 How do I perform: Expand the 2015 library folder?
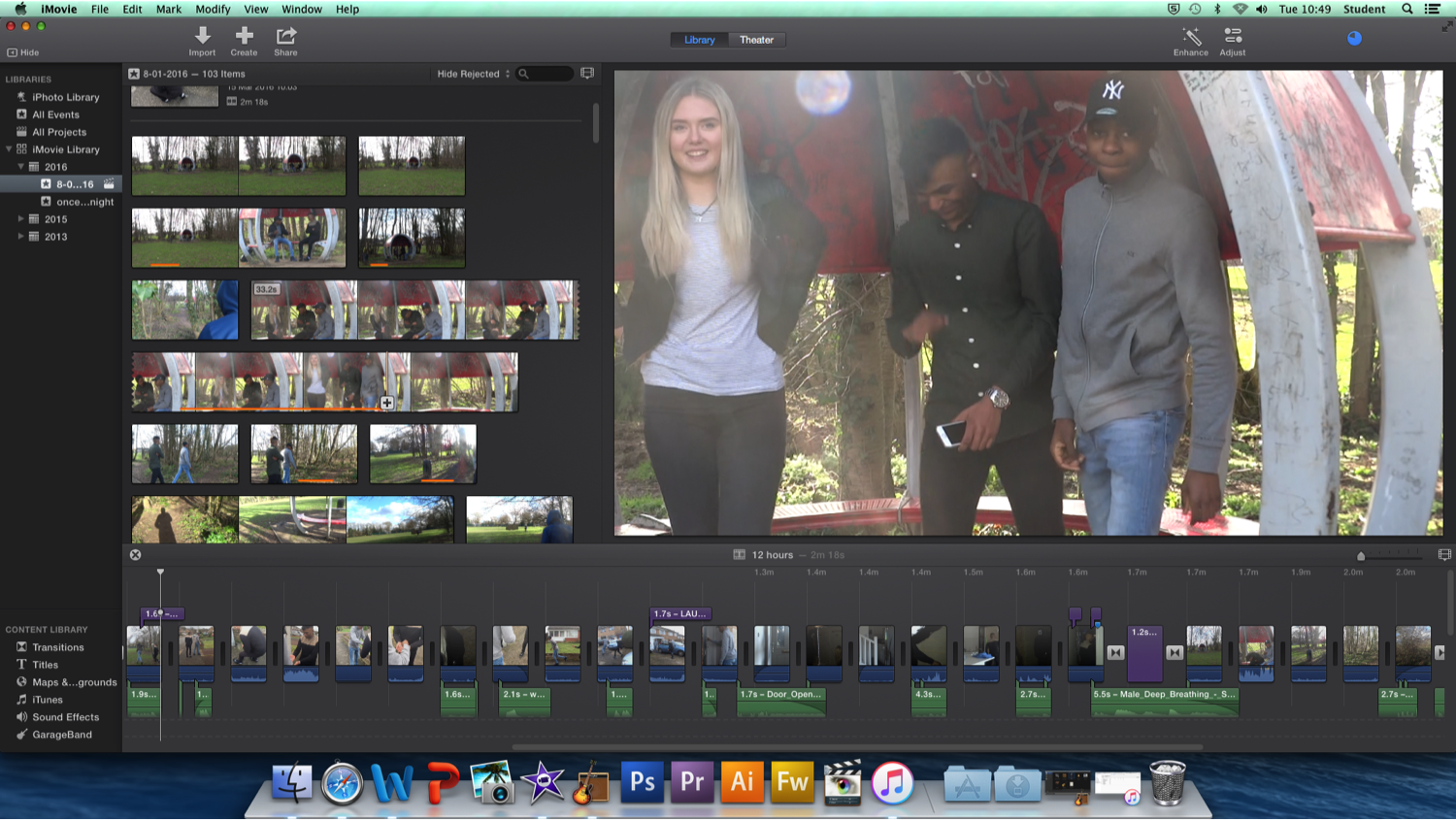(x=21, y=218)
